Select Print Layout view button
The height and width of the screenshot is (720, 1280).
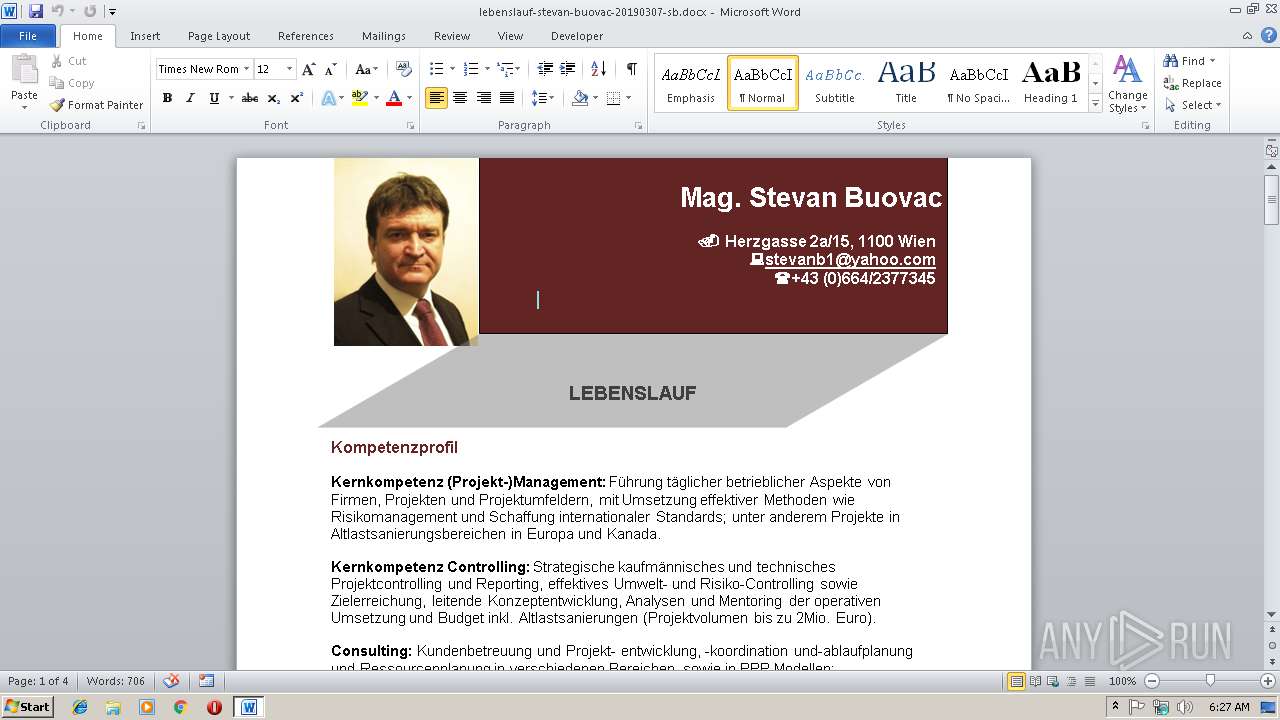point(1017,681)
